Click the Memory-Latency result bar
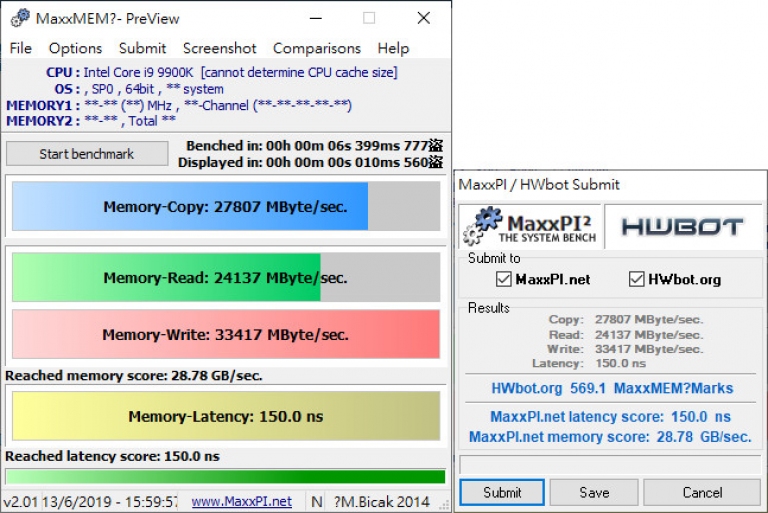This screenshot has height=513, width=768. pyautogui.click(x=226, y=416)
